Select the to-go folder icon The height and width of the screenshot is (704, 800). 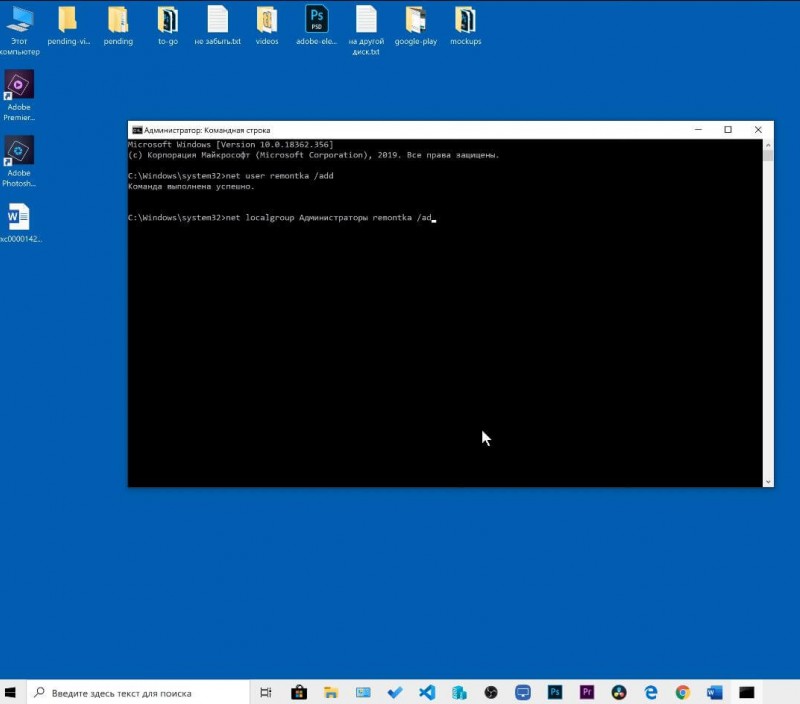click(168, 26)
